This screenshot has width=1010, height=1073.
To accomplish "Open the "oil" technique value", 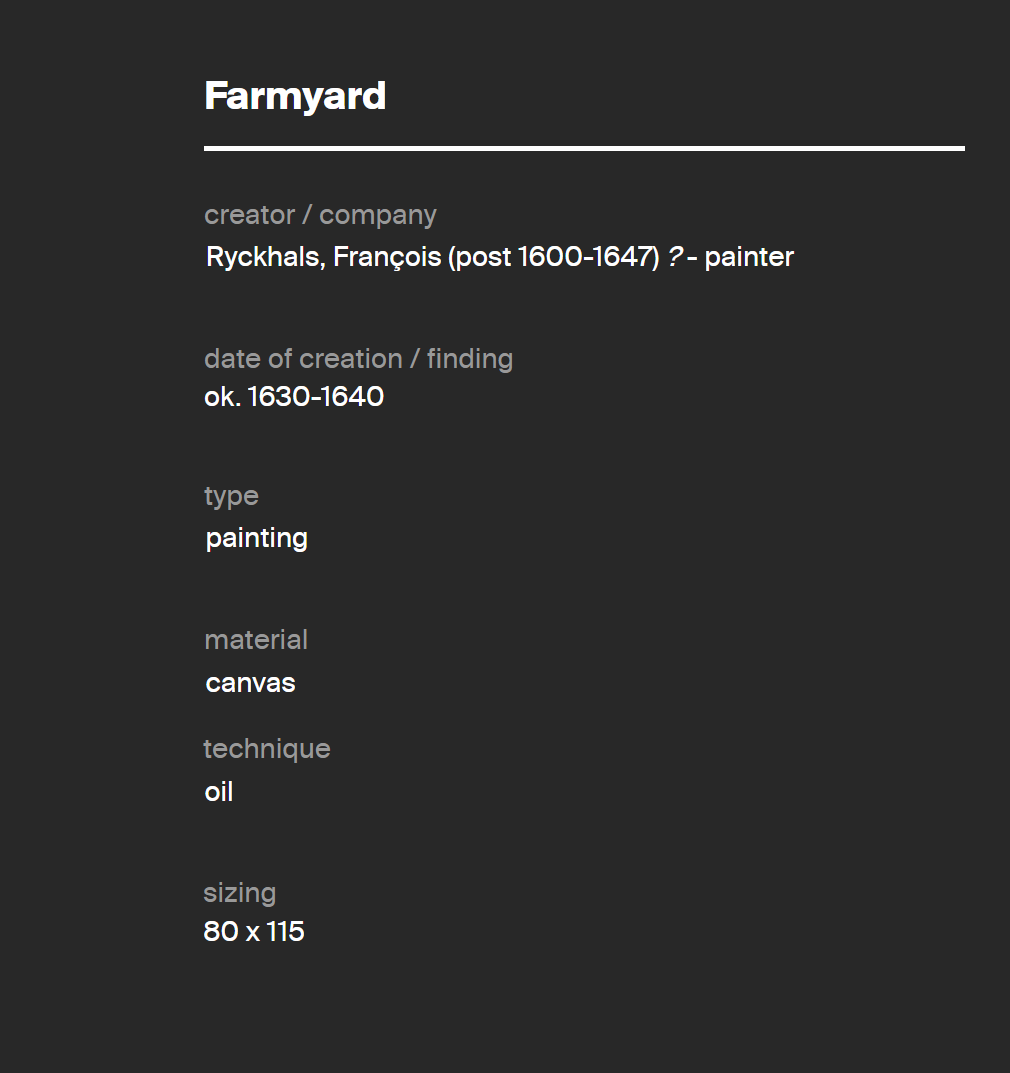I will tap(219, 792).
